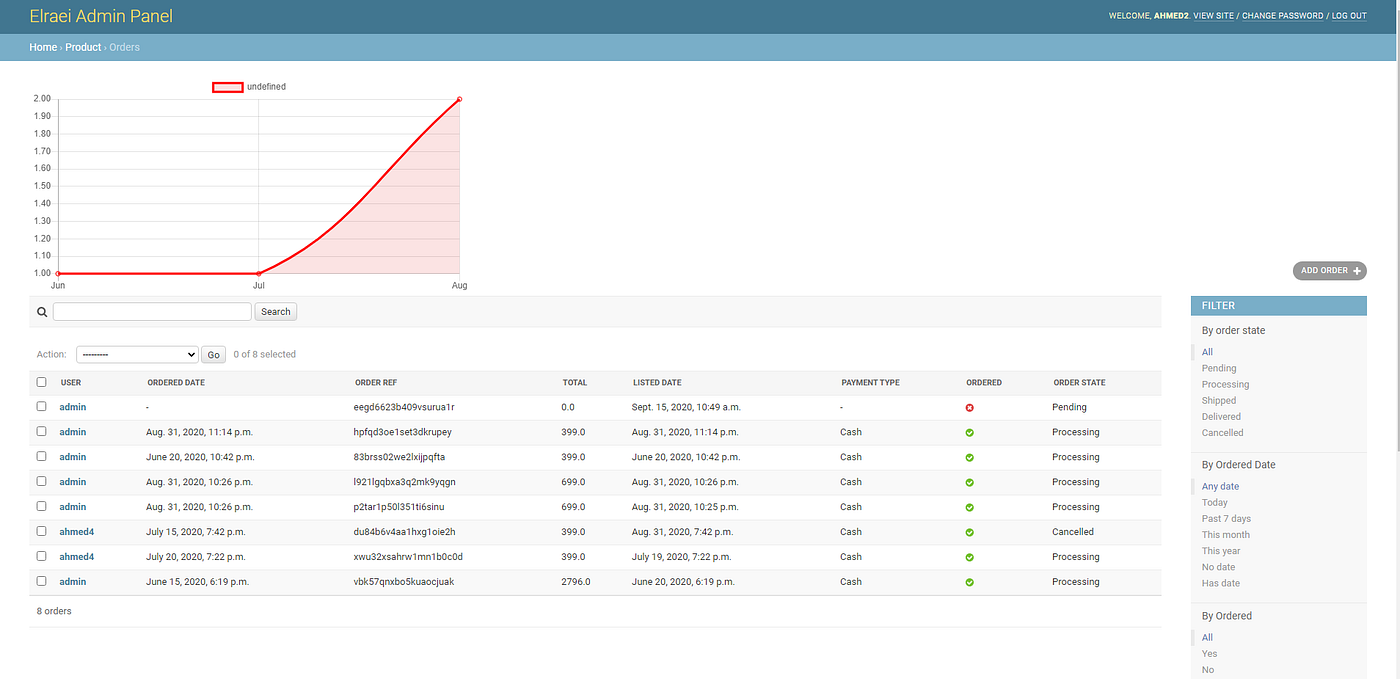Click green check icon for order vbk57qnxbo5kuaocjuak
The width and height of the screenshot is (1400, 679).
pos(970,582)
